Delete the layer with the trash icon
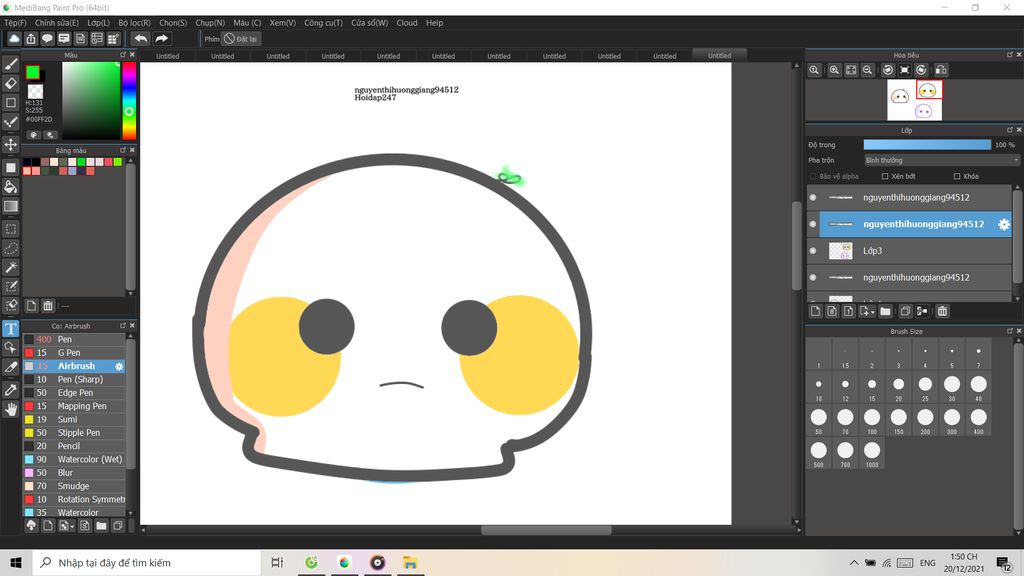 [x=942, y=312]
